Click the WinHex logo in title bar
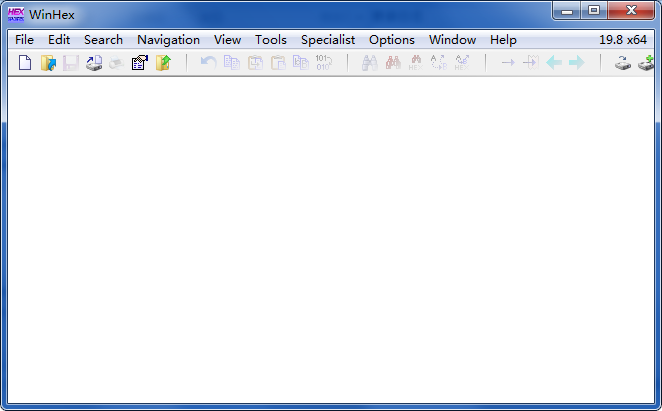 tap(16, 14)
